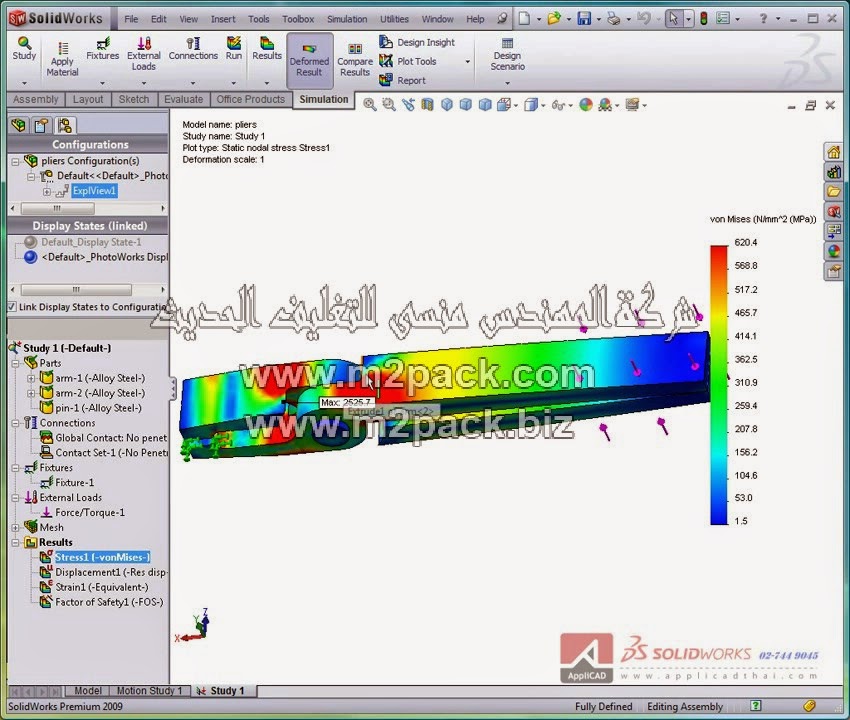
Task: Collapse pliers Configuration(s) node
Action: tap(15, 161)
